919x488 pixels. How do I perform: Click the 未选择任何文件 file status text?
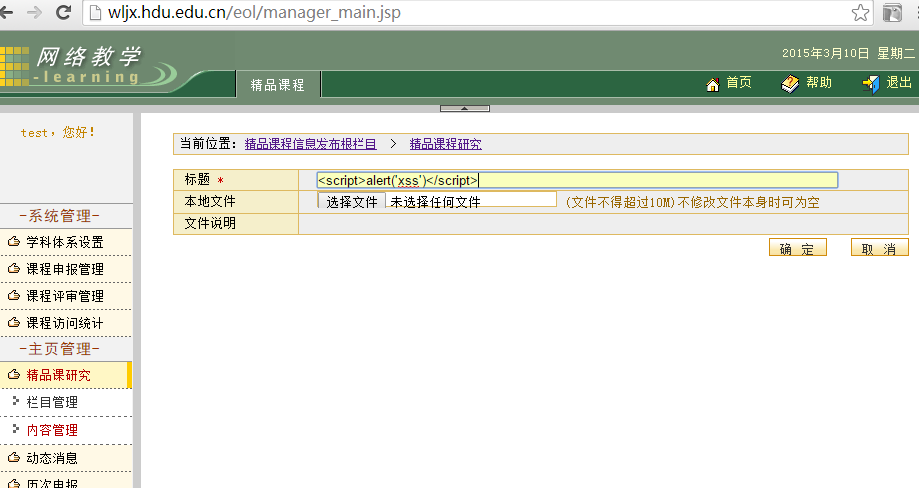[435, 202]
